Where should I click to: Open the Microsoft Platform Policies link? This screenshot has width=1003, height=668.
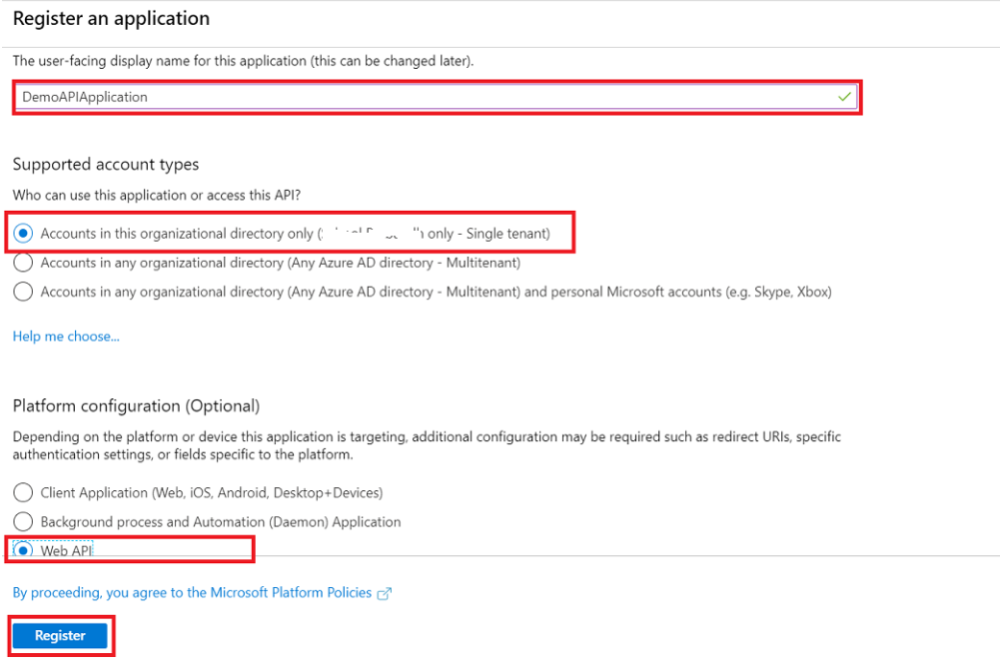pyautogui.click(x=192, y=593)
